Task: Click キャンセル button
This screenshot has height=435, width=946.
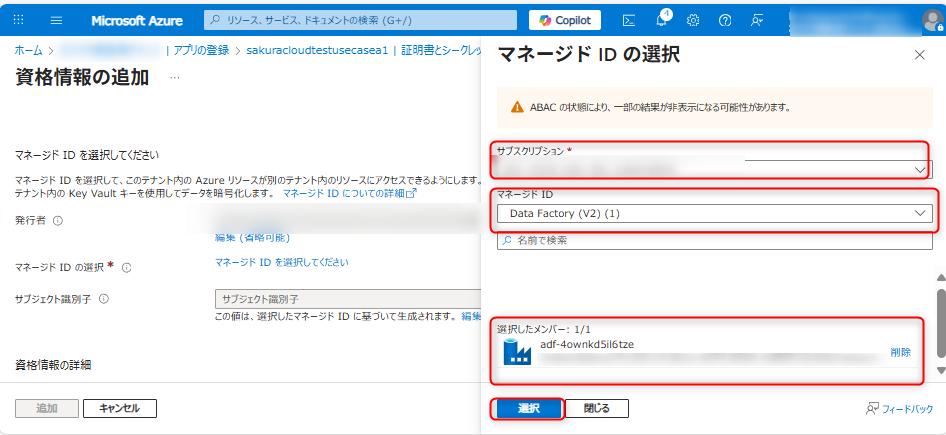Action: pyautogui.click(x=119, y=408)
